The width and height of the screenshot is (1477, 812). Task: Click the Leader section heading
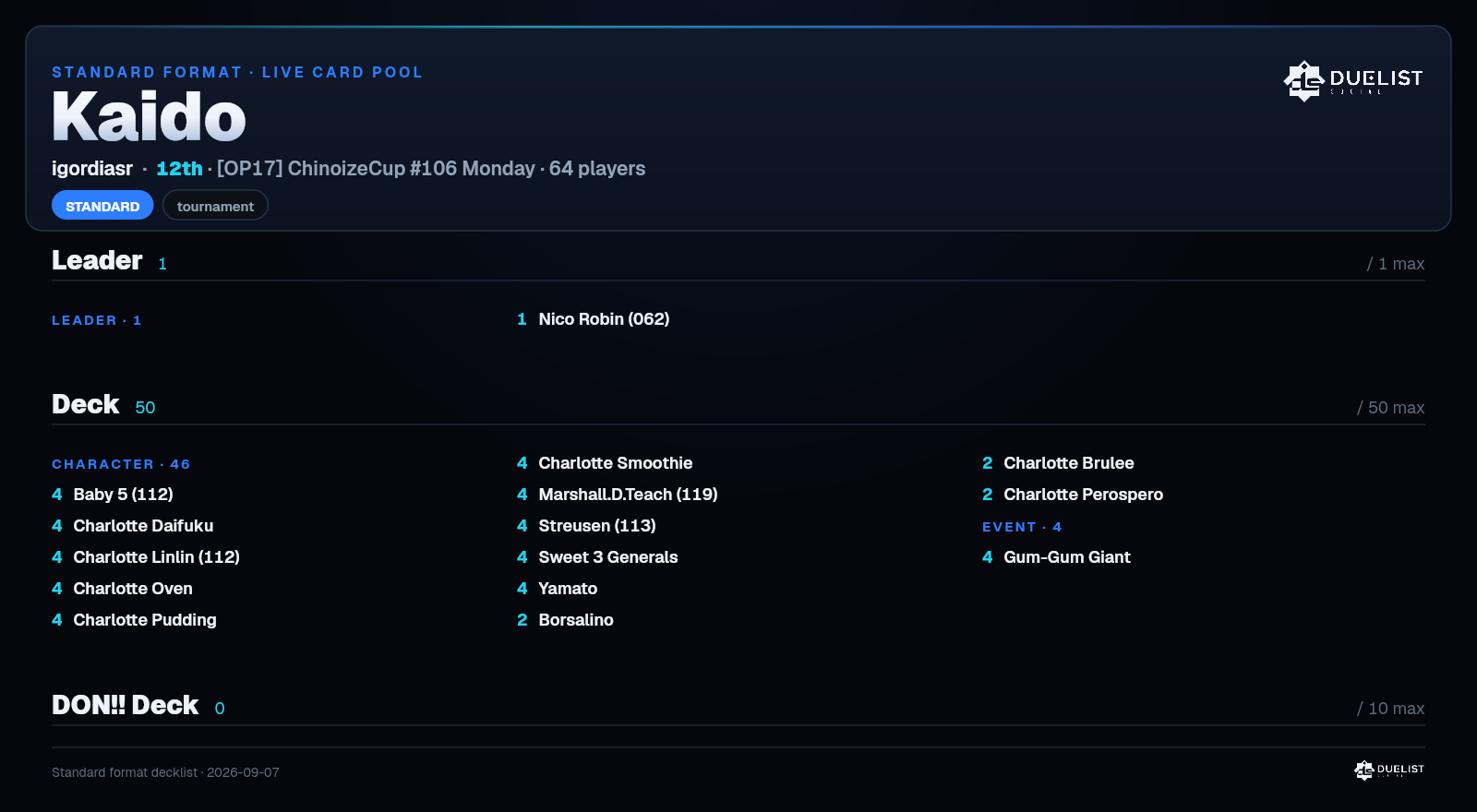point(97,260)
